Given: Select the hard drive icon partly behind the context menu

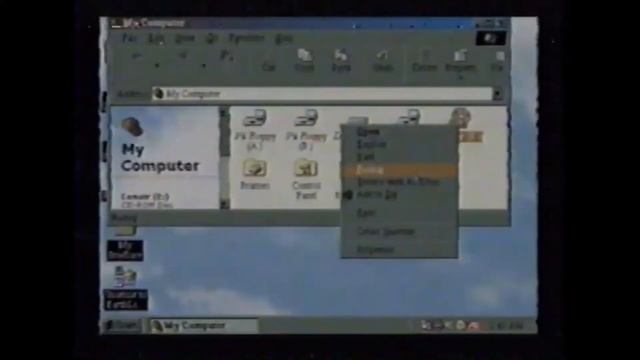Looking at the screenshot, I should click(x=358, y=120).
